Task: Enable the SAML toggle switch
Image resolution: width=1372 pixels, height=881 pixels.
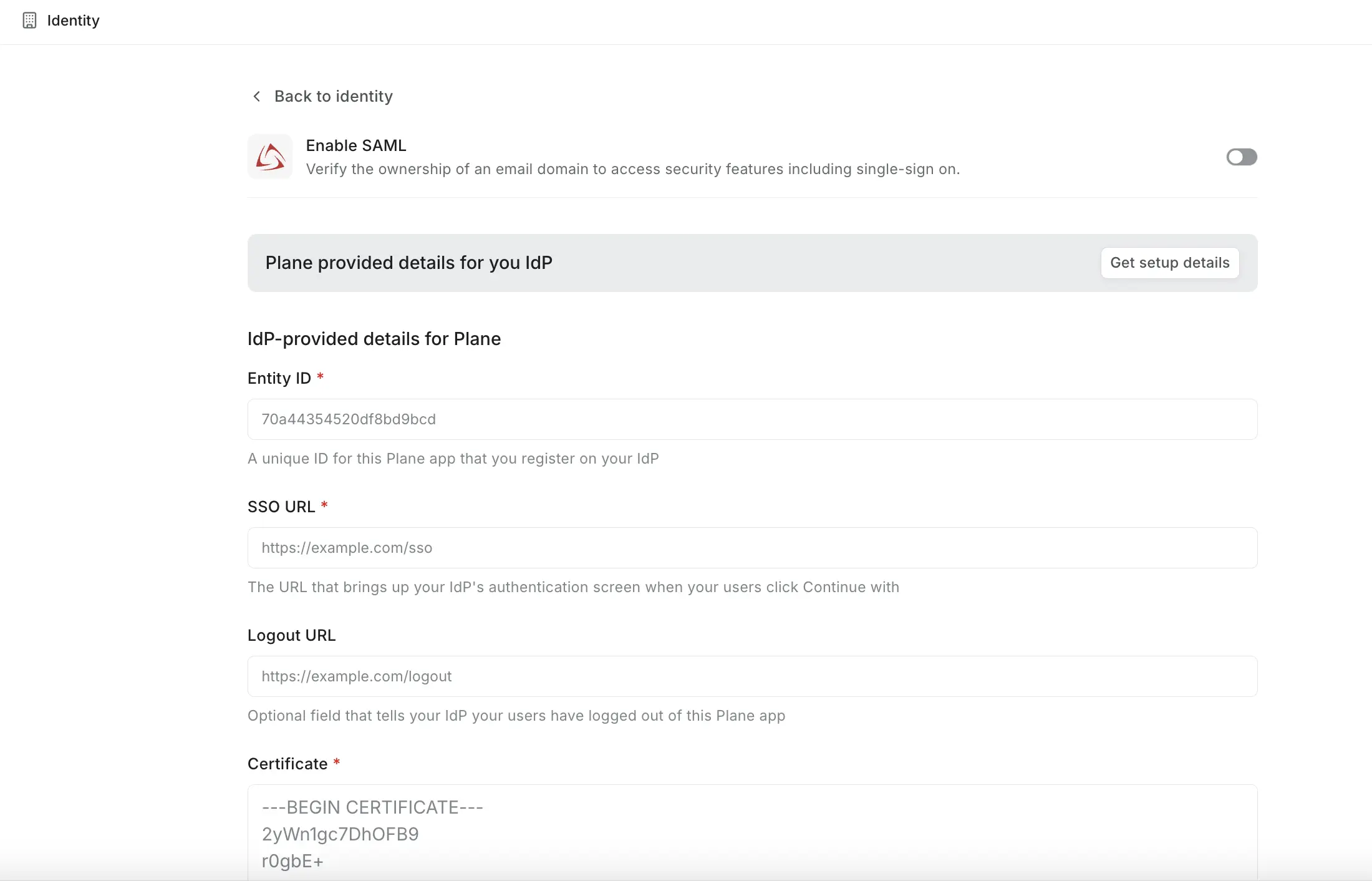Action: pos(1241,157)
